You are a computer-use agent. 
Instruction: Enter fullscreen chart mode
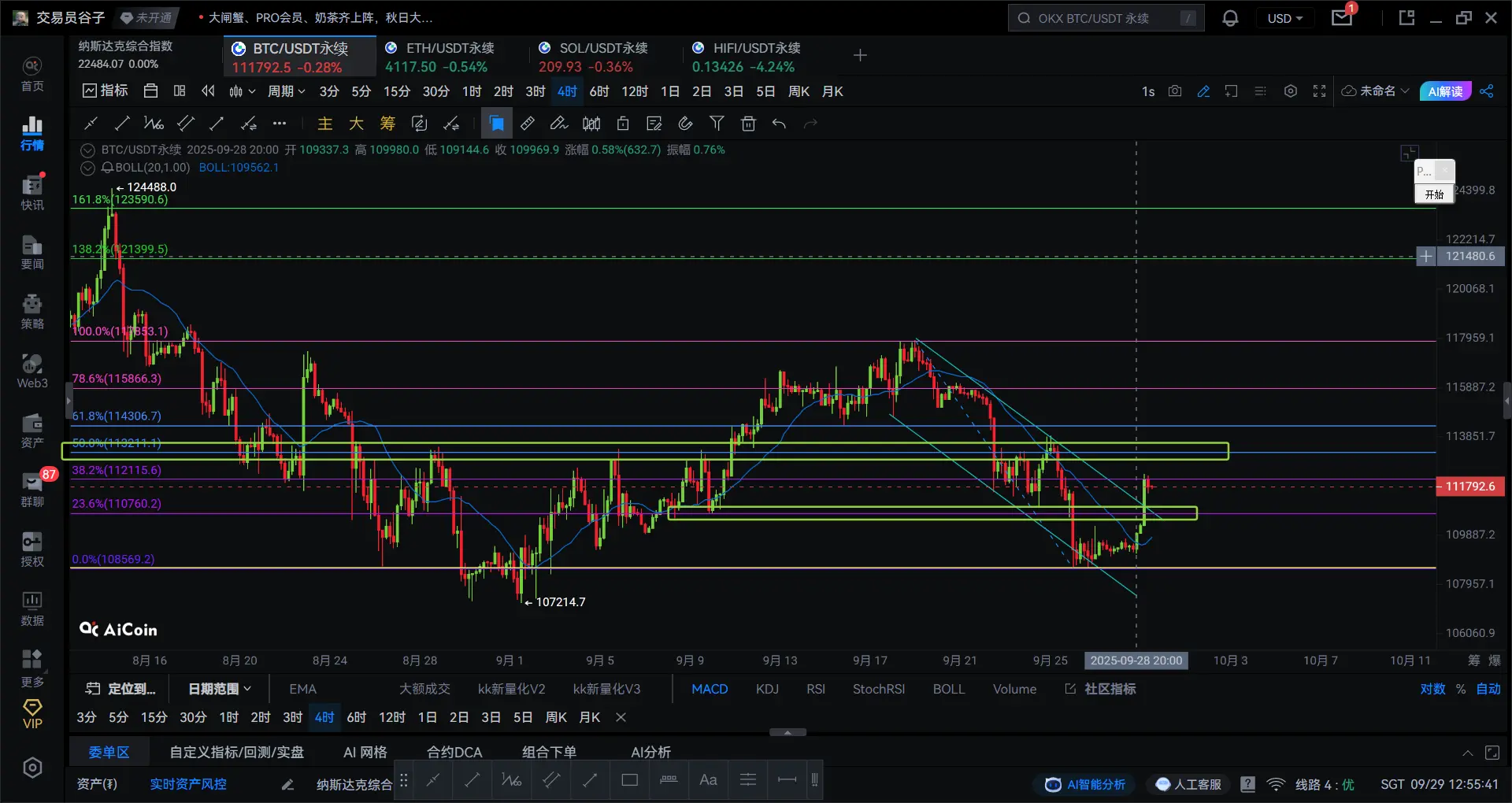click(1319, 91)
